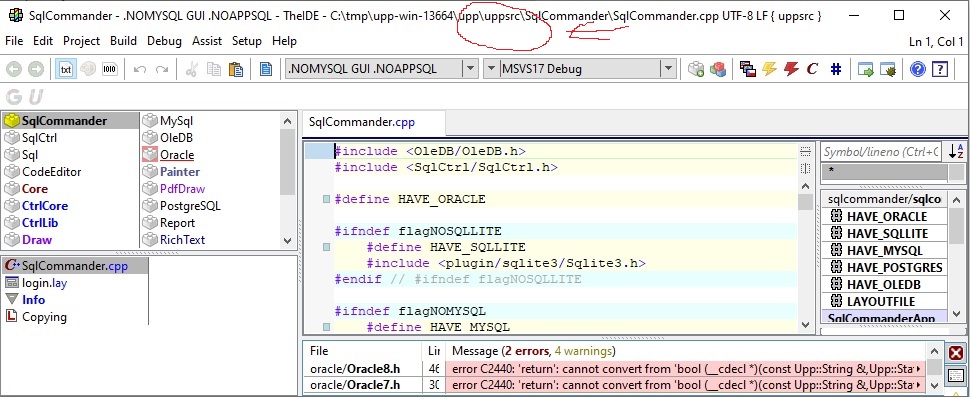The height and width of the screenshot is (397, 970).
Task: Toggle alphabetical A-Z sort of symbols
Action: click(x=956, y=152)
